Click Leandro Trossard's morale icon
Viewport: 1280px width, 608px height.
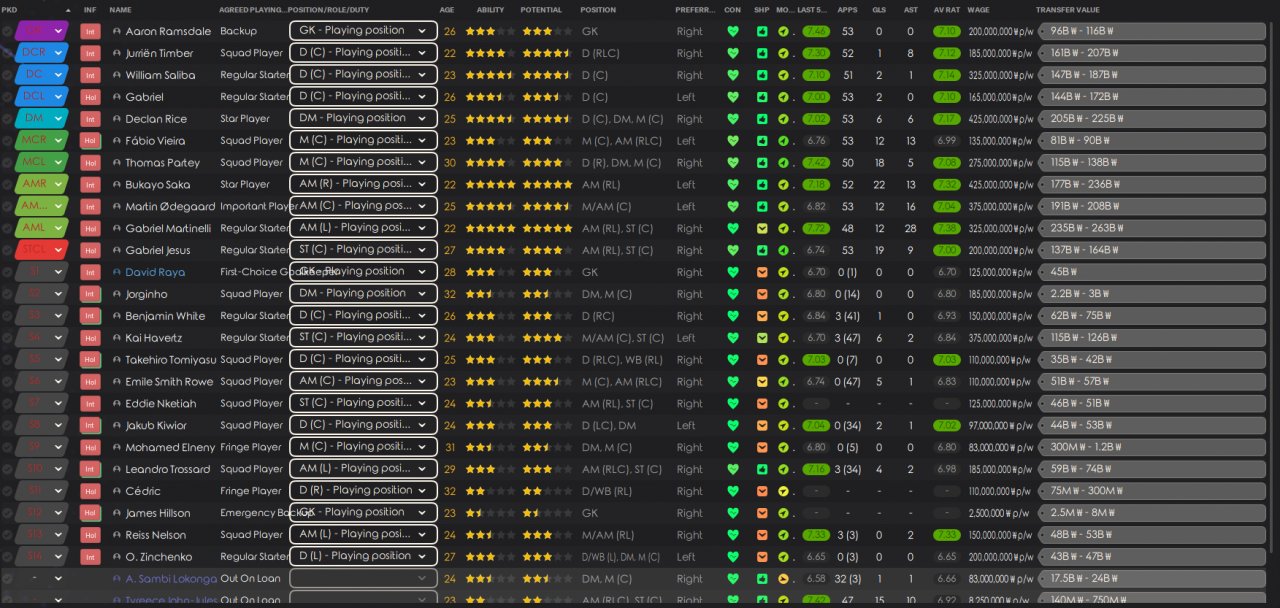(783, 469)
